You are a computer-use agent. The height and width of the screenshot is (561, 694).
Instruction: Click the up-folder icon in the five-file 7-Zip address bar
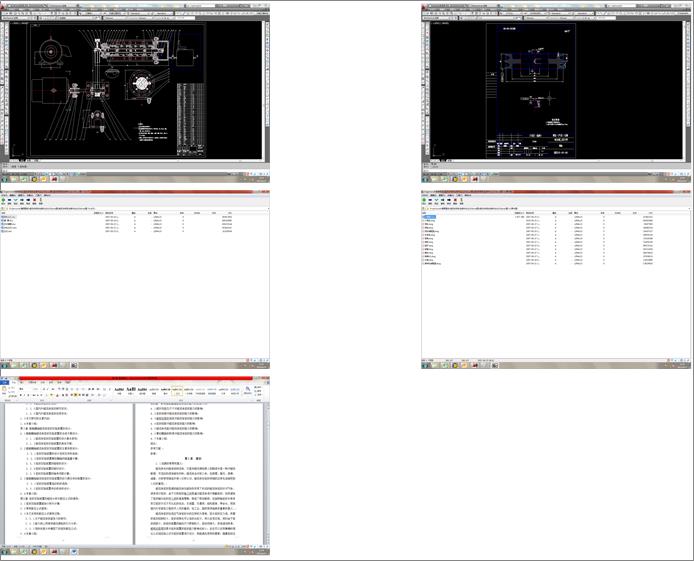click(3, 208)
